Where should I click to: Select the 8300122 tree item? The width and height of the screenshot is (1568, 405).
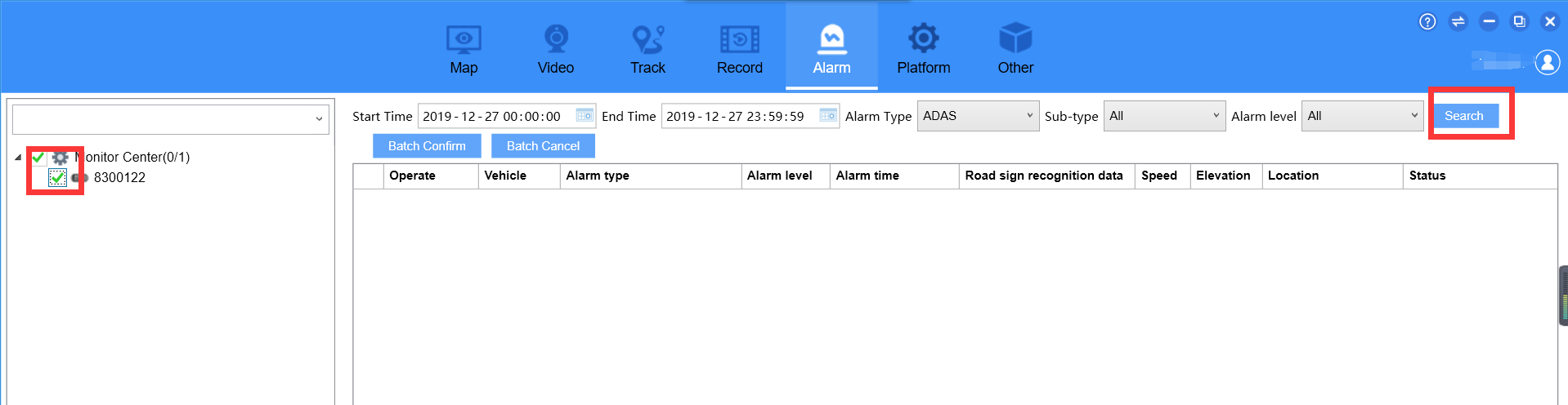coord(119,177)
